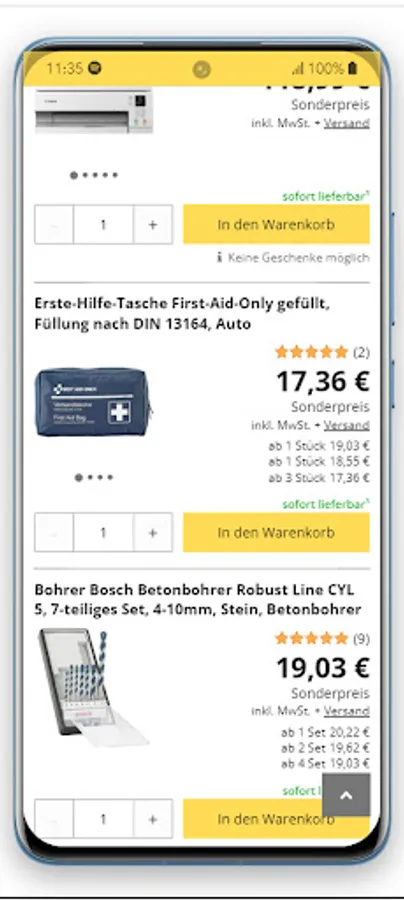Viewport: 404px width, 900px height.
Task: Decrease the printer quantity with minus
Action: [x=54, y=224]
